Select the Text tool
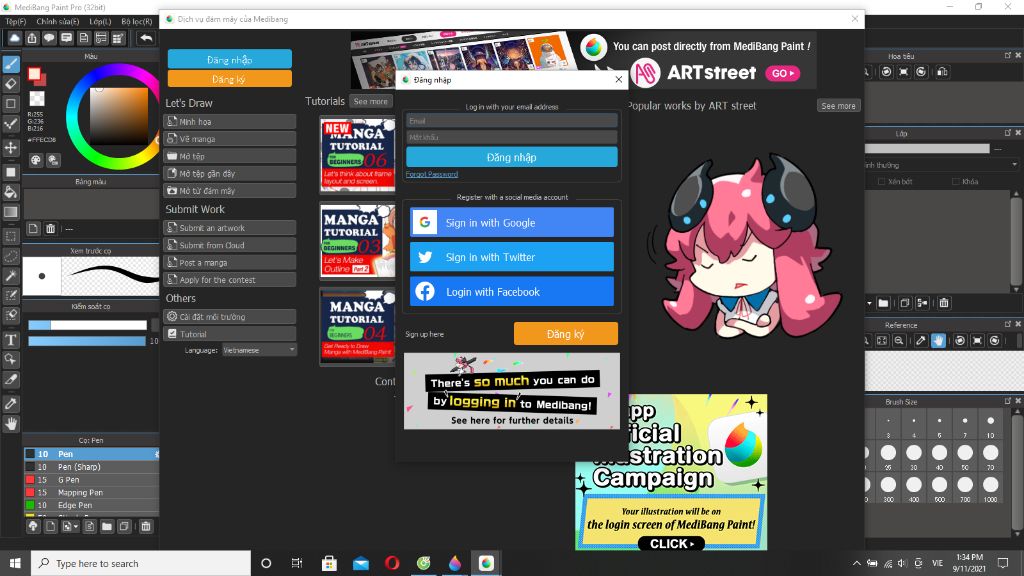The width and height of the screenshot is (1024, 576). (x=11, y=340)
